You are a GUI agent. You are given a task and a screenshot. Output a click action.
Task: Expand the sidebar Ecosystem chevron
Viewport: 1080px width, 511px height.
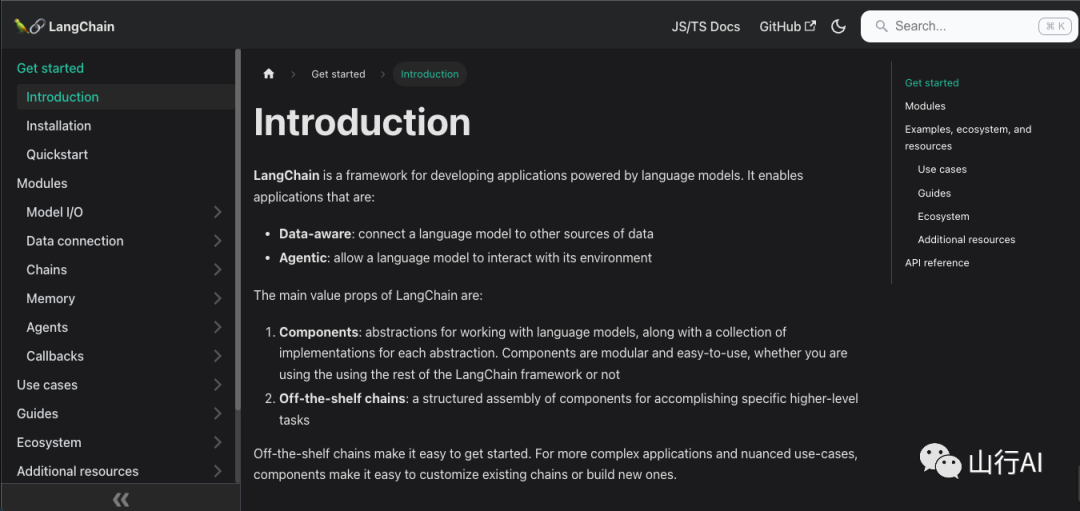pos(217,443)
